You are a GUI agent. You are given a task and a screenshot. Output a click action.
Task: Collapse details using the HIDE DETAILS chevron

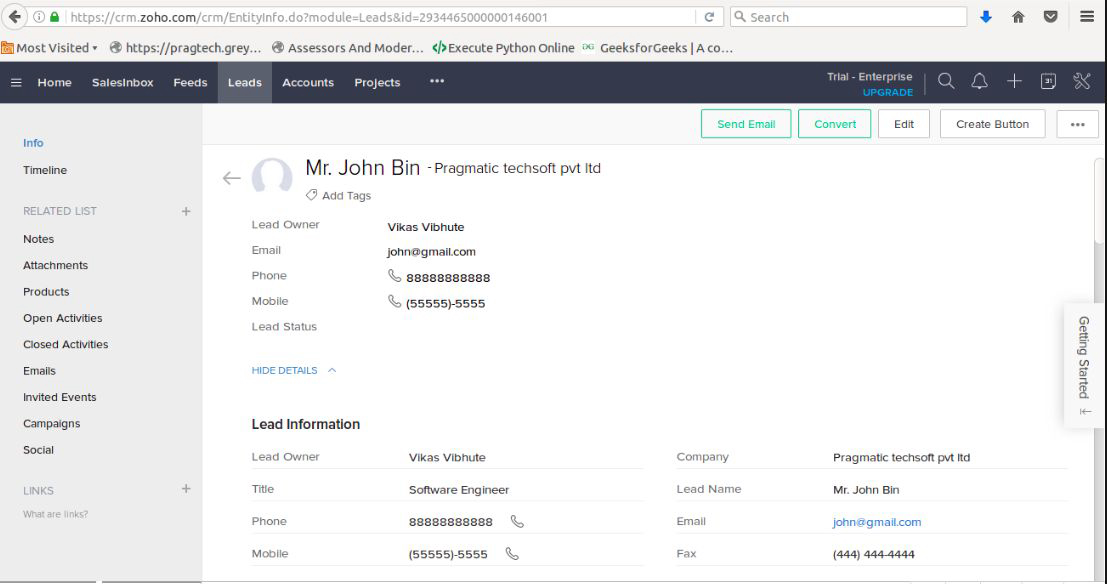coord(332,370)
